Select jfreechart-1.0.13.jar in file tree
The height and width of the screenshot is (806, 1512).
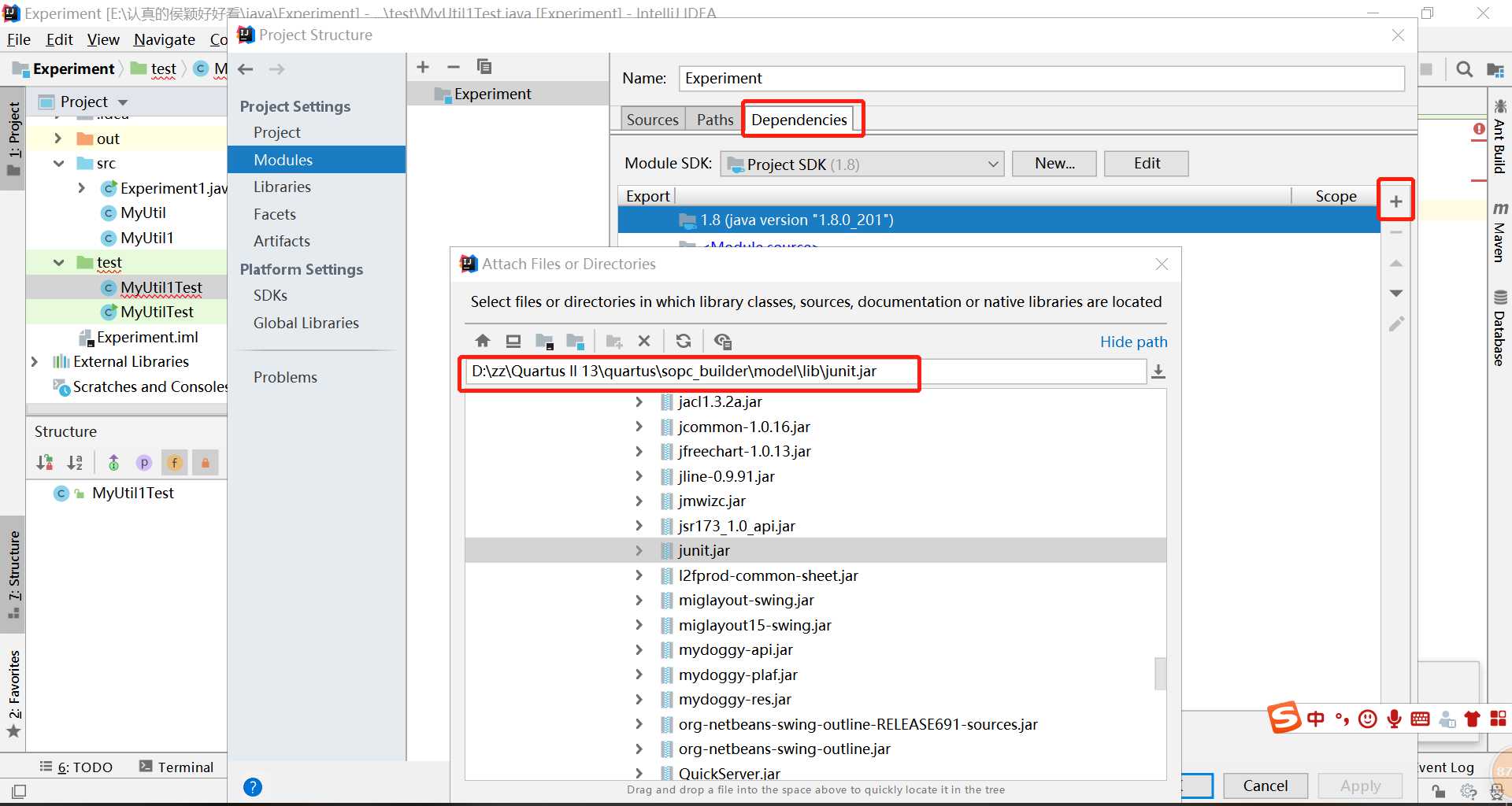tap(744, 452)
